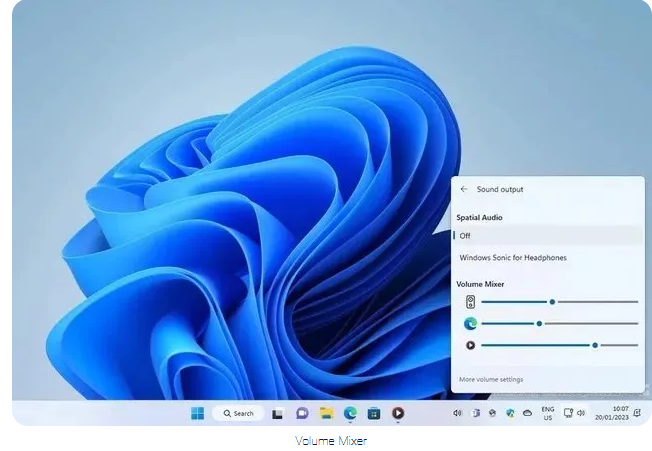Viewport: 652px width, 451px height.
Task: Open Media Player from taskbar
Action: coord(398,413)
